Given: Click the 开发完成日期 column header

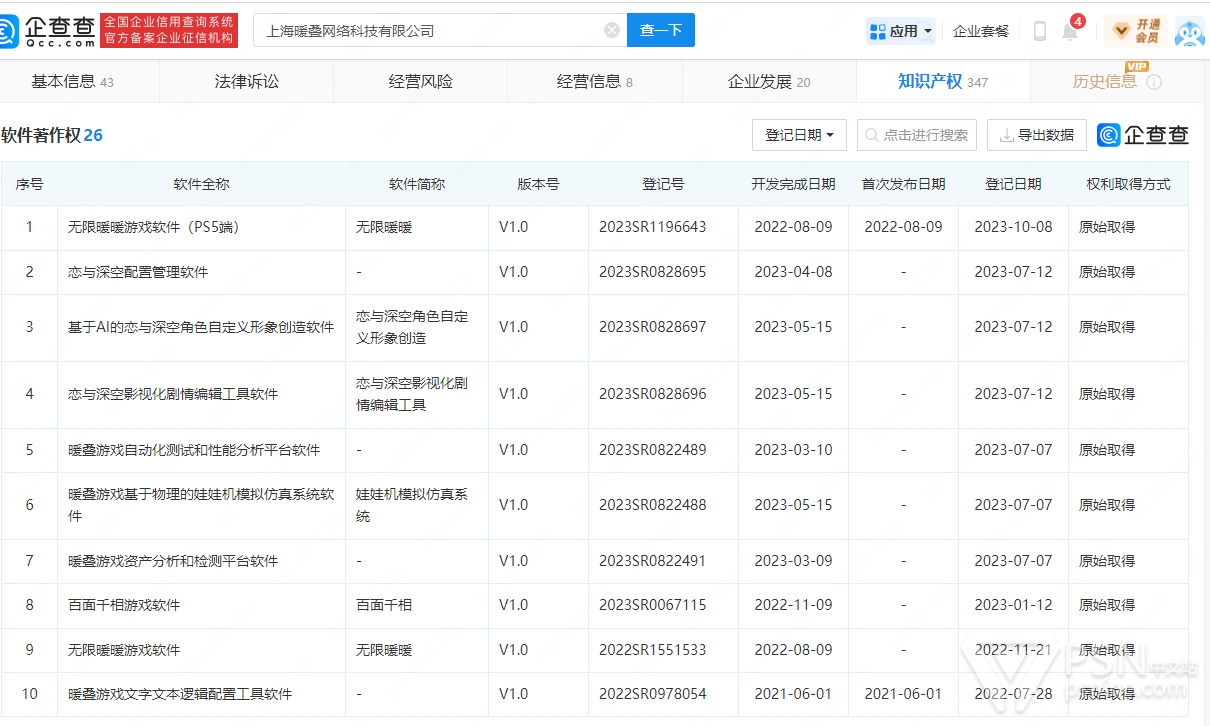Looking at the screenshot, I should [794, 184].
